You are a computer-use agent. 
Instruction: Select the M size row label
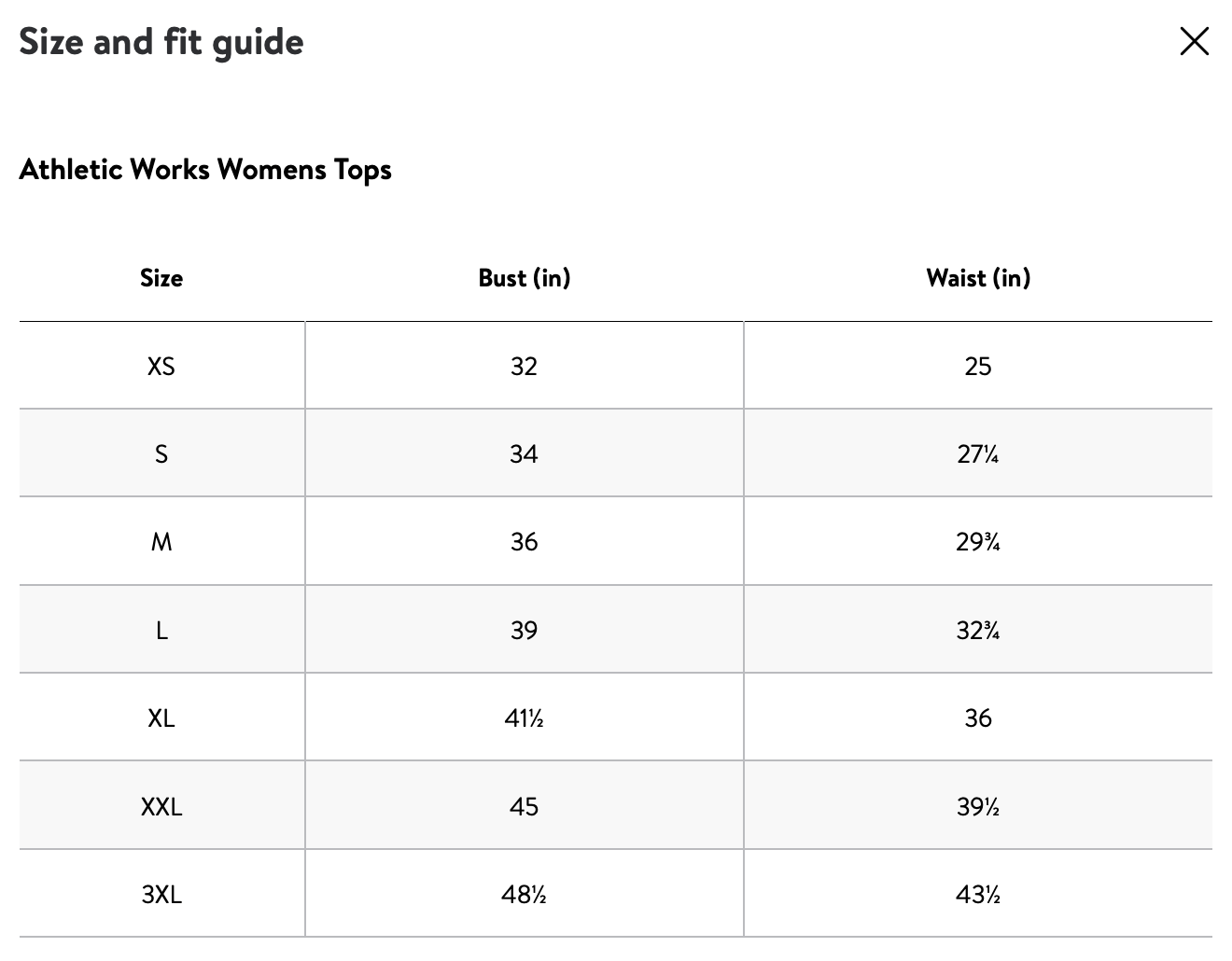pyautogui.click(x=161, y=542)
